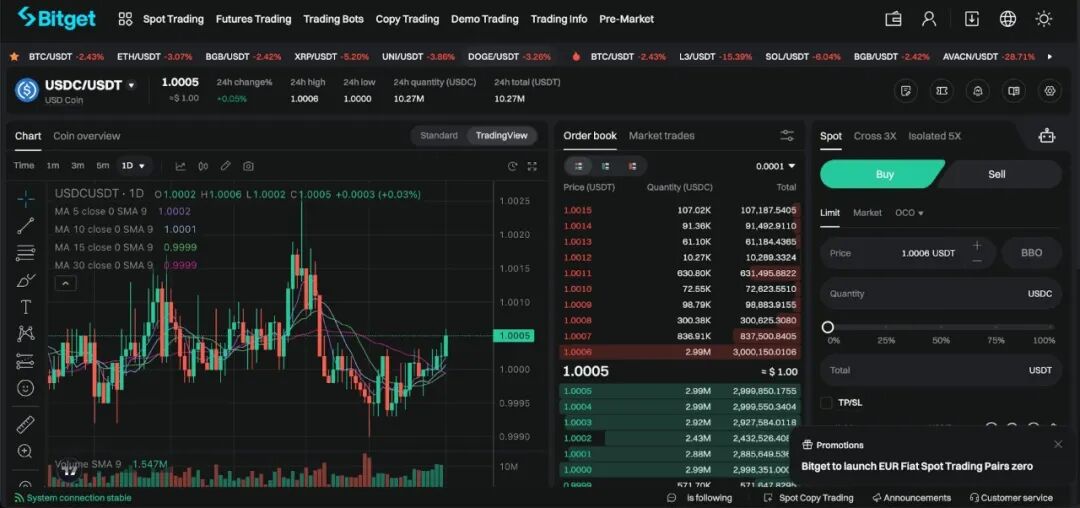The image size is (1080, 508).
Task: Collapse the indicator legend chevron
Action: 65,283
